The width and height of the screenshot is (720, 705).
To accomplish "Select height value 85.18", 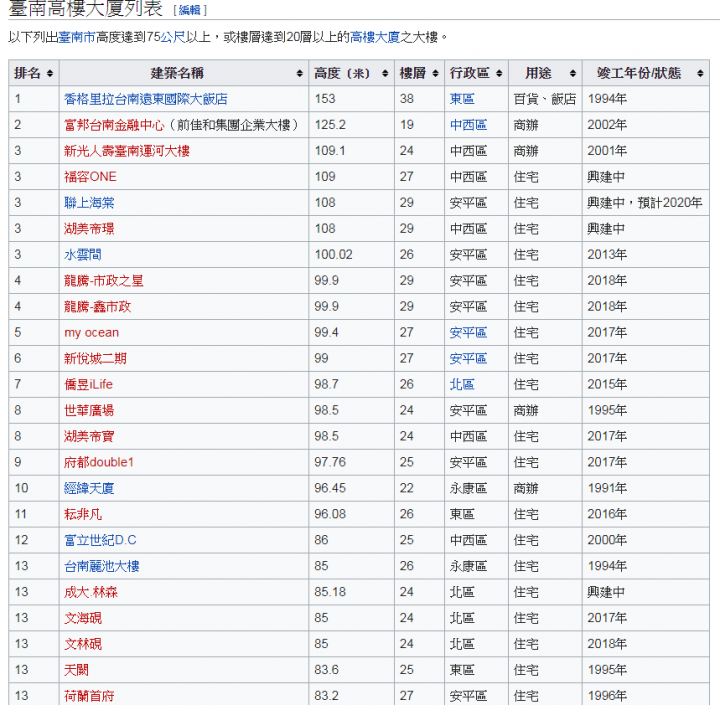I will click(x=330, y=592).
